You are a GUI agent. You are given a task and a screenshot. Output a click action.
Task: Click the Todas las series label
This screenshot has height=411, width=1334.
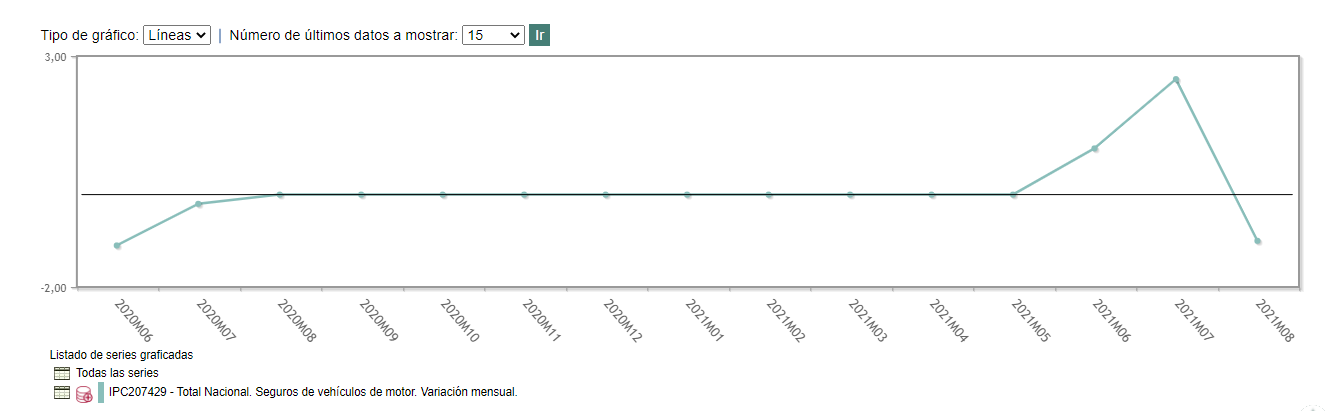117,373
